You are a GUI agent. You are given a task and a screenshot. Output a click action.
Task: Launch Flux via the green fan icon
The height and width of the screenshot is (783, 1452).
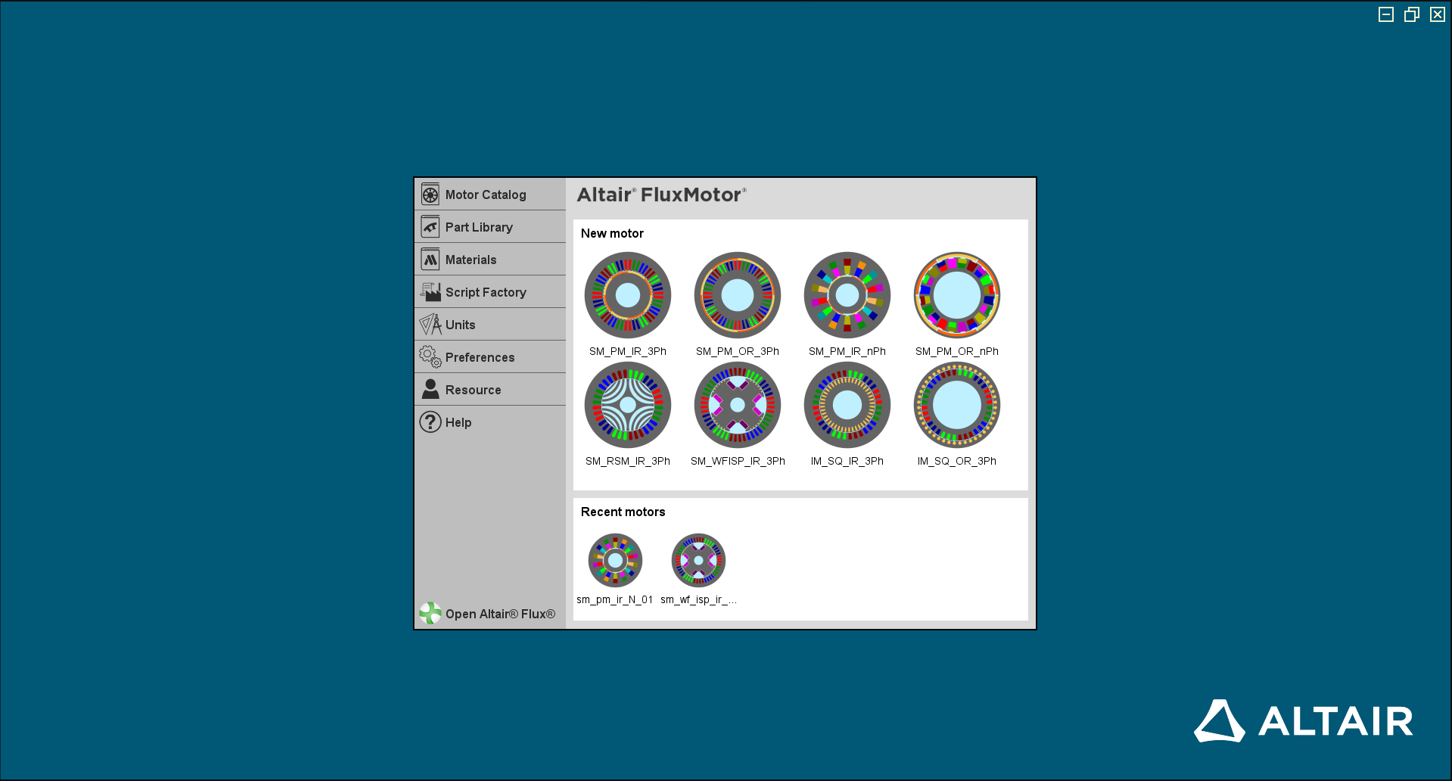point(430,613)
